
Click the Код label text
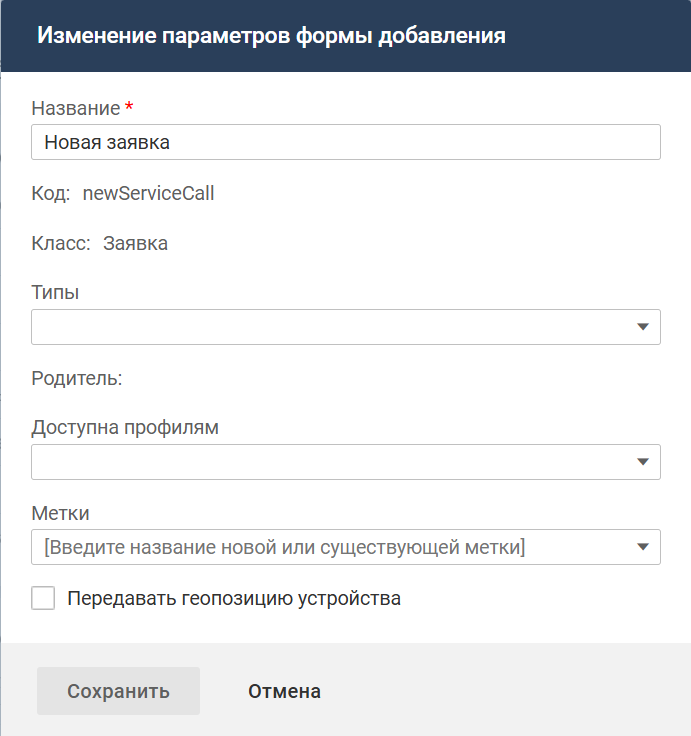click(x=50, y=193)
